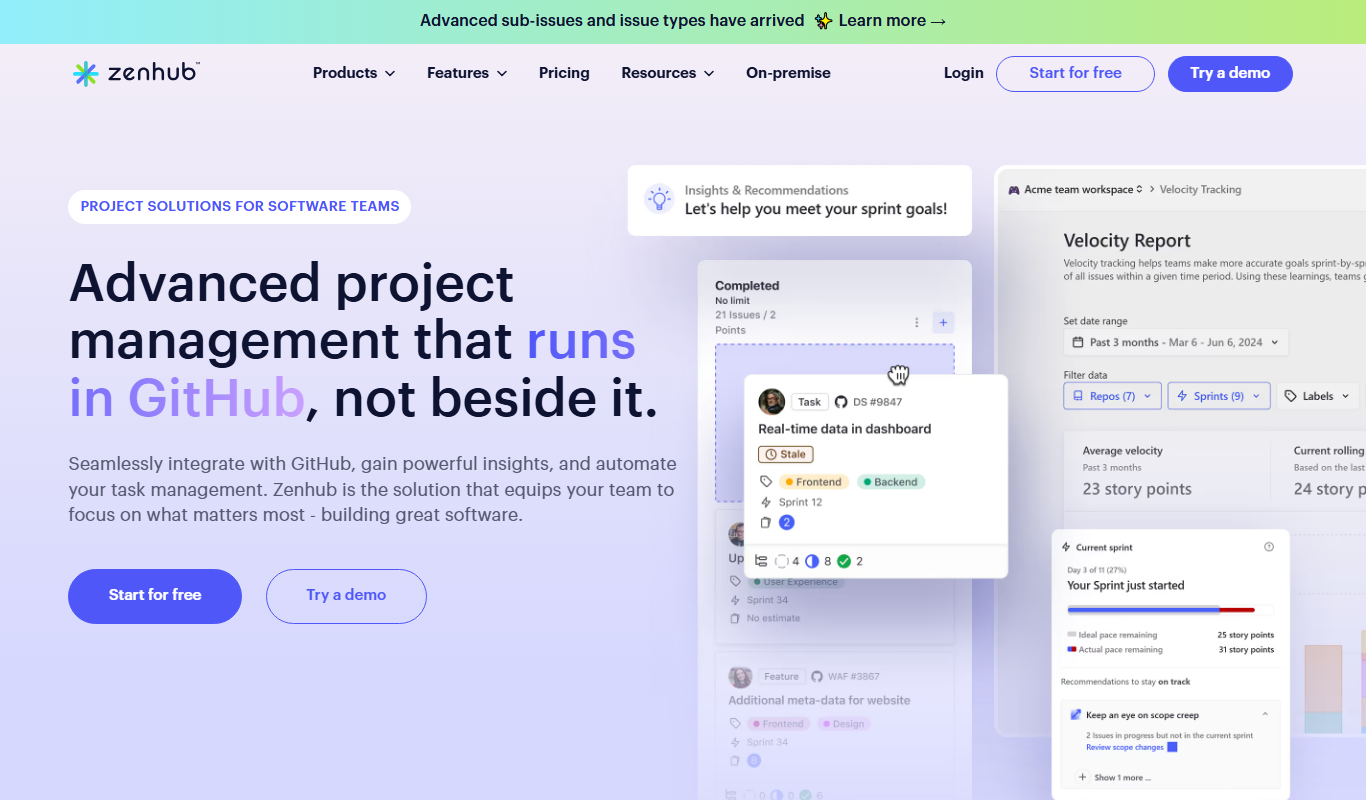Click Learn more in the announcement banner

892,21
